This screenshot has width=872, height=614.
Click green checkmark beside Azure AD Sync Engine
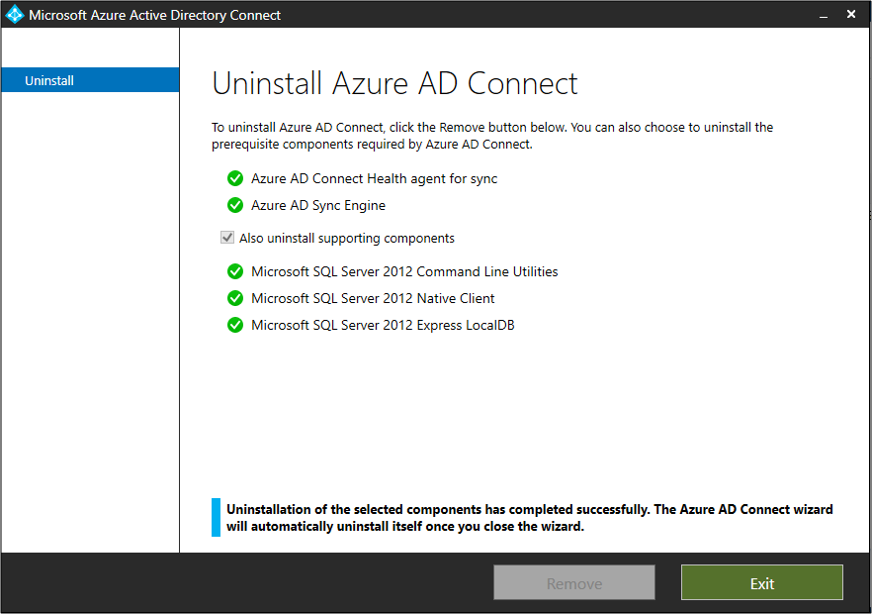coord(235,205)
